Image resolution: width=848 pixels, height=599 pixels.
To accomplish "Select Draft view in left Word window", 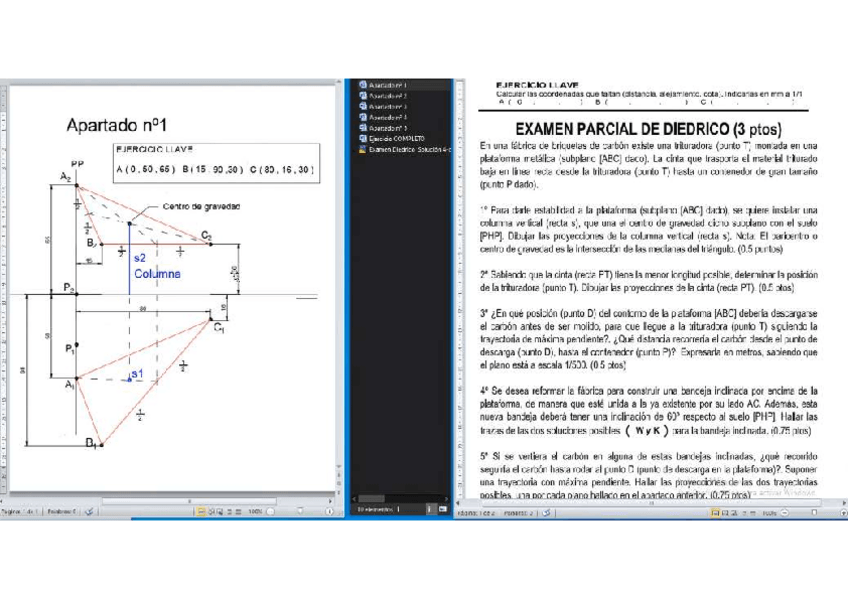I will (238, 511).
